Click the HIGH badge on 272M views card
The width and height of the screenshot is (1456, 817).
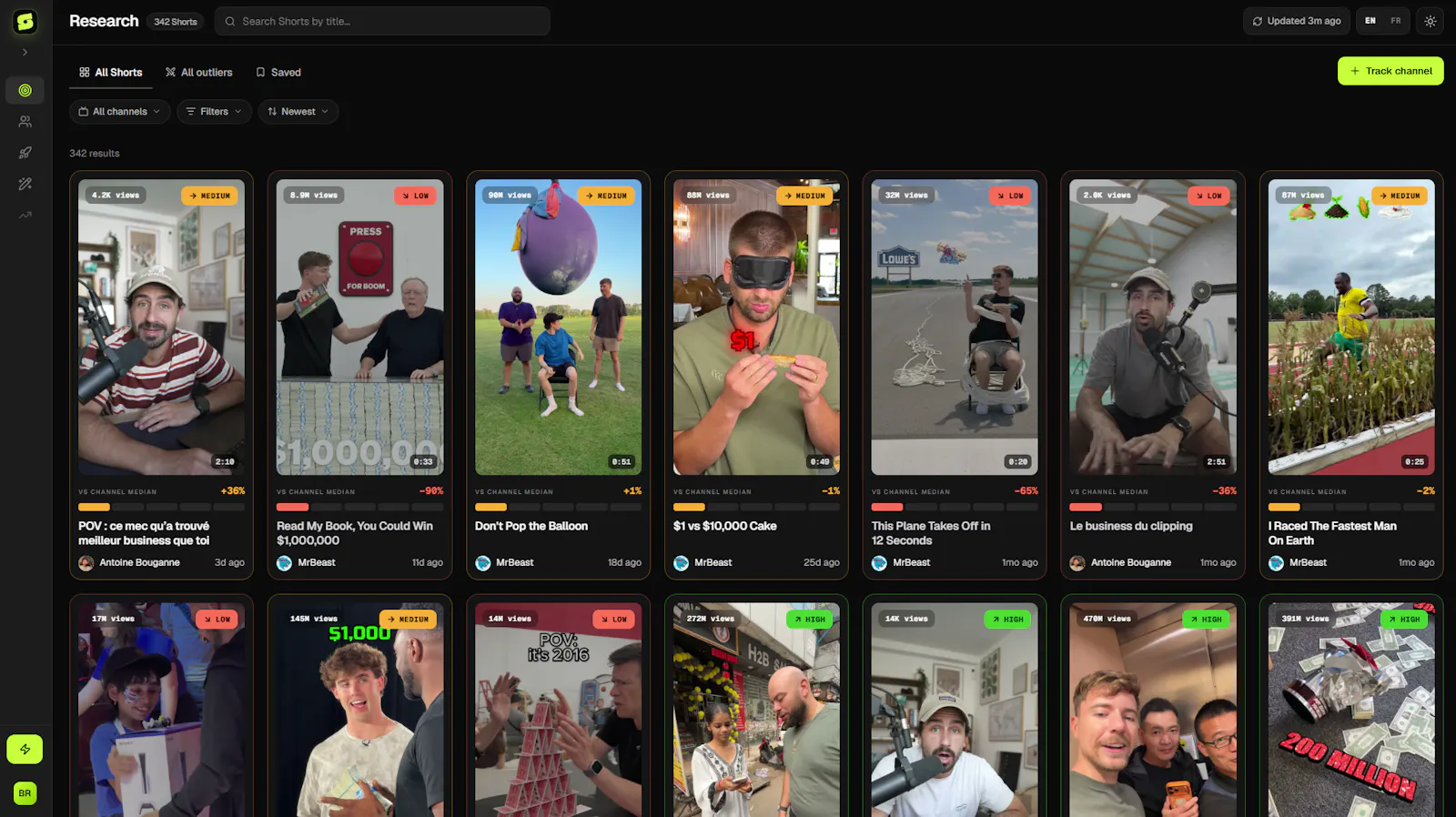coord(809,620)
